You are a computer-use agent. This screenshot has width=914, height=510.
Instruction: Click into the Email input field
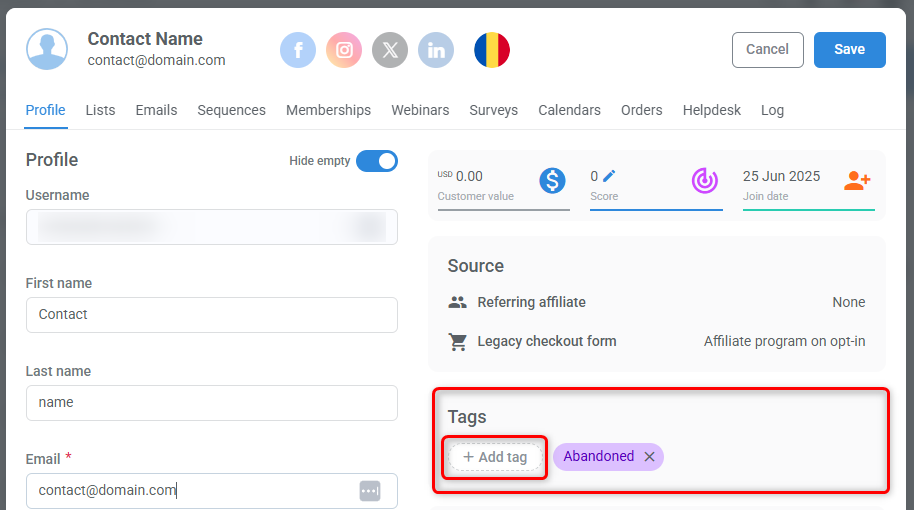[212, 491]
